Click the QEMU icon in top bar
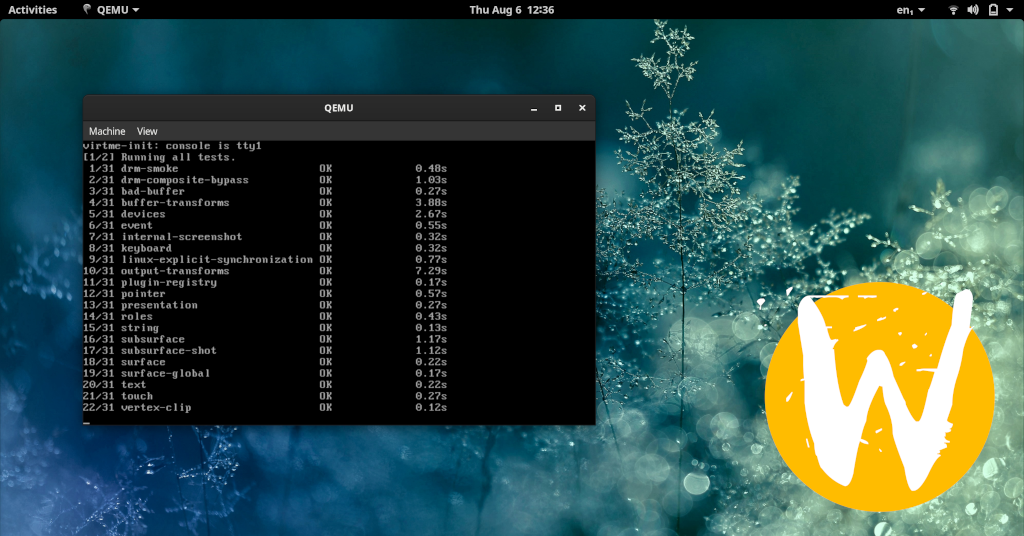1024x536 pixels. 87,9
